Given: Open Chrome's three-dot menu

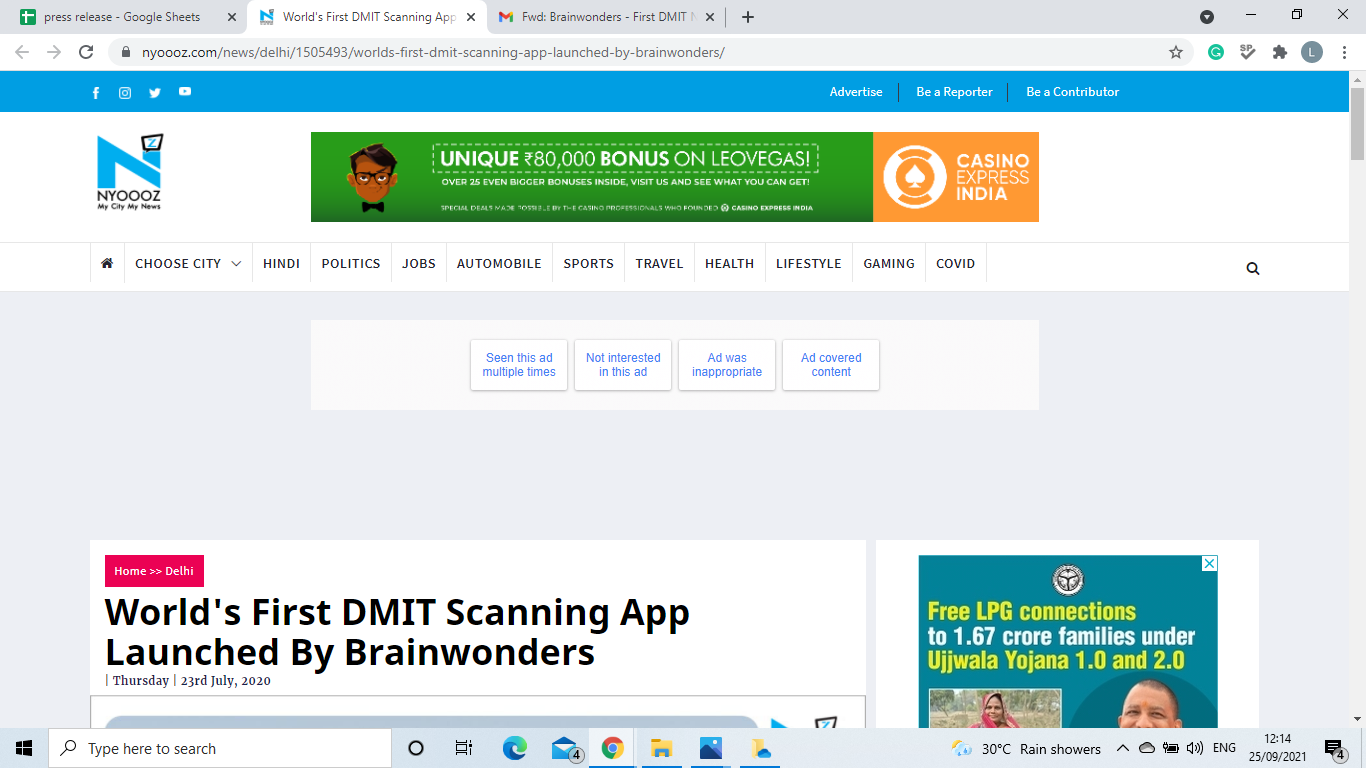Looking at the screenshot, I should coord(1343,52).
